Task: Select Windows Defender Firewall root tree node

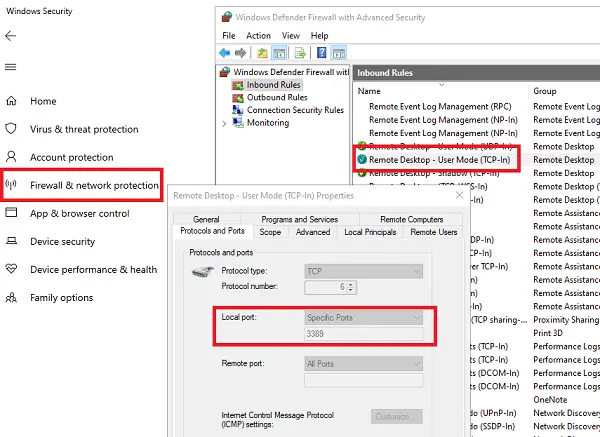Action: 291,72
